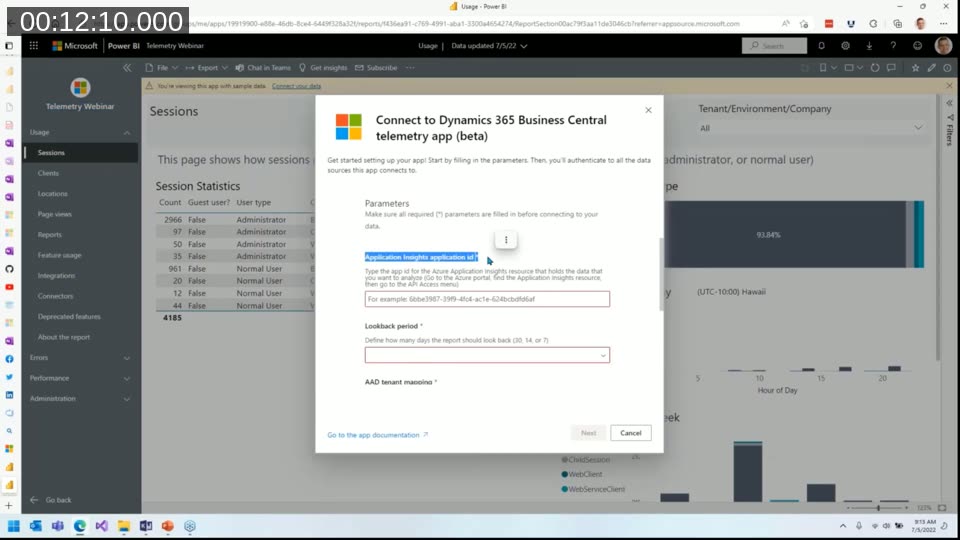Screen dimensions: 960x540
Task: Collapse the navigation pane with double chevron
Action: [127, 67]
